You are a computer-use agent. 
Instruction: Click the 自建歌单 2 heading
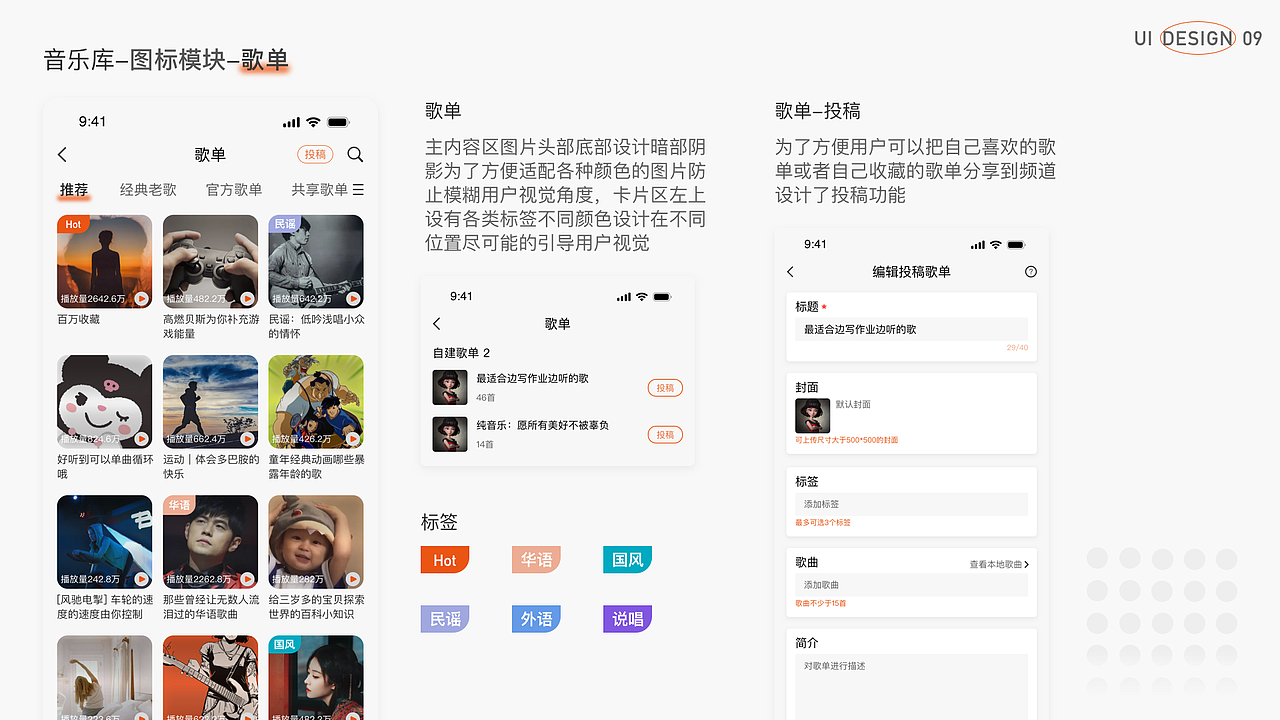462,353
